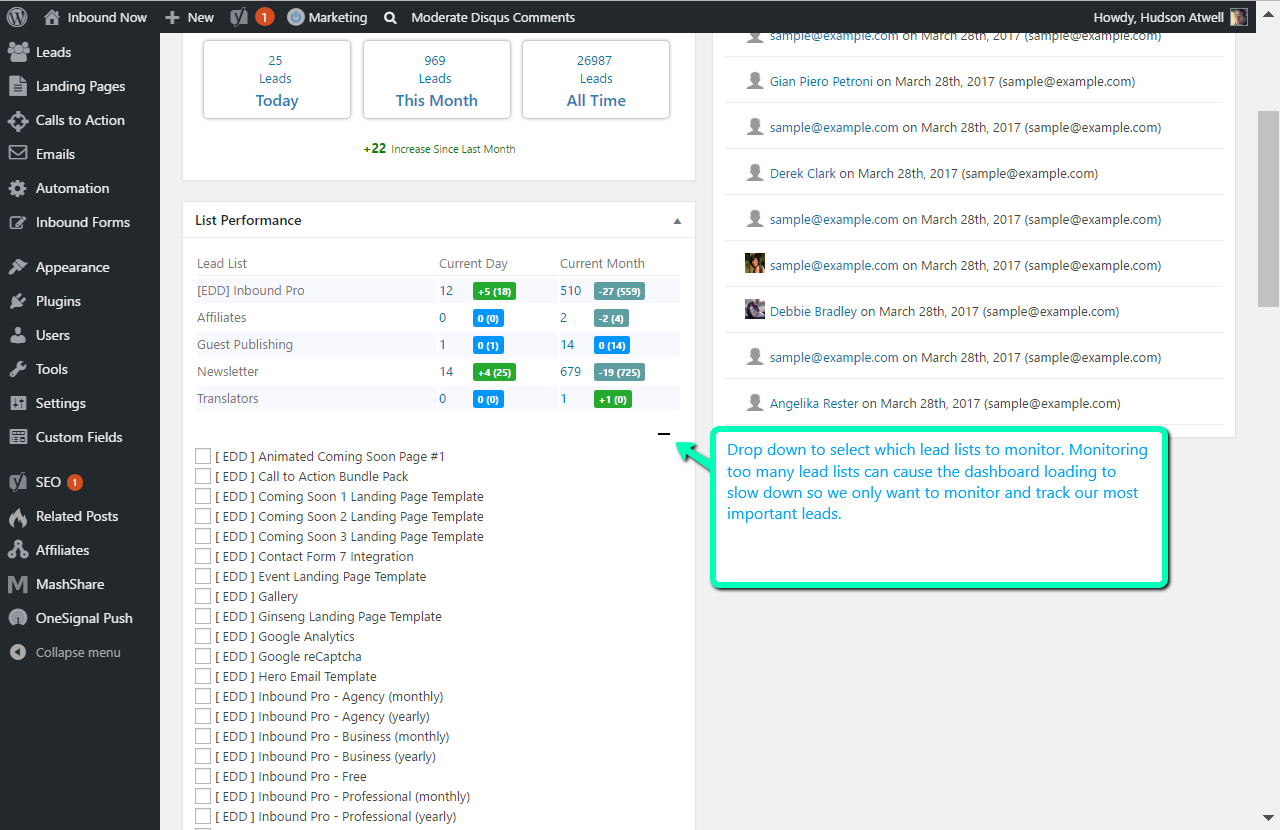Click the 969 Leads This Month box
This screenshot has width=1280, height=830.
pyautogui.click(x=437, y=80)
